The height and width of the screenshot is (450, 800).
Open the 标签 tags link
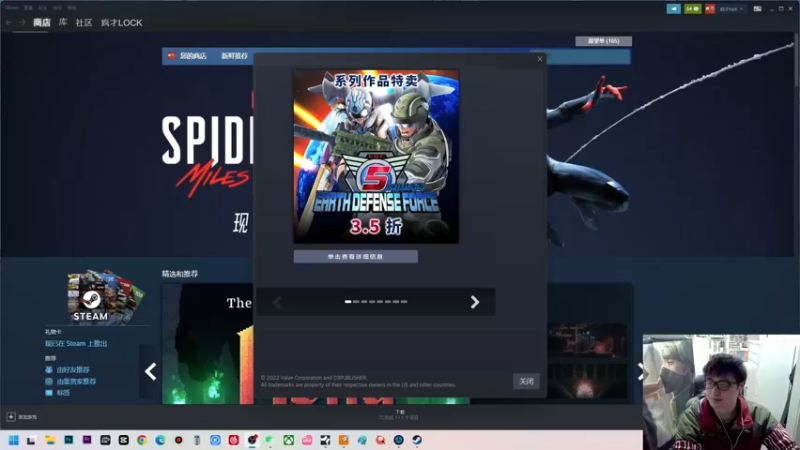point(63,393)
